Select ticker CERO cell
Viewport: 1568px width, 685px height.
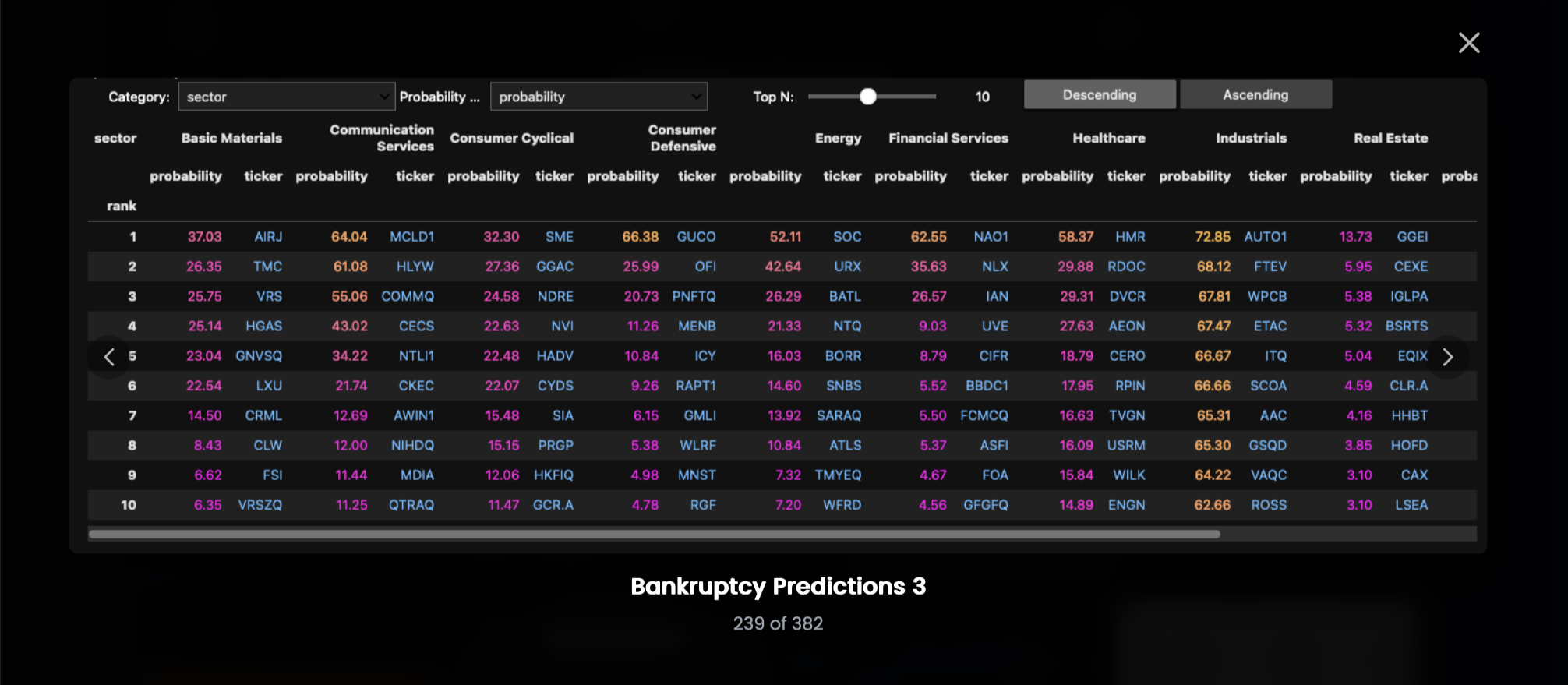(x=1127, y=356)
